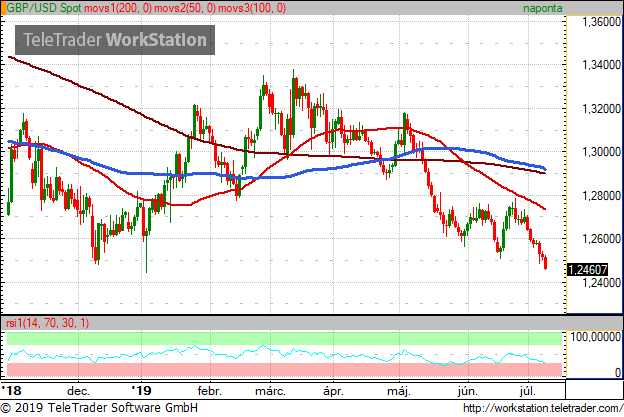
Task: Click the RSI overbought green band
Action: click(284, 339)
